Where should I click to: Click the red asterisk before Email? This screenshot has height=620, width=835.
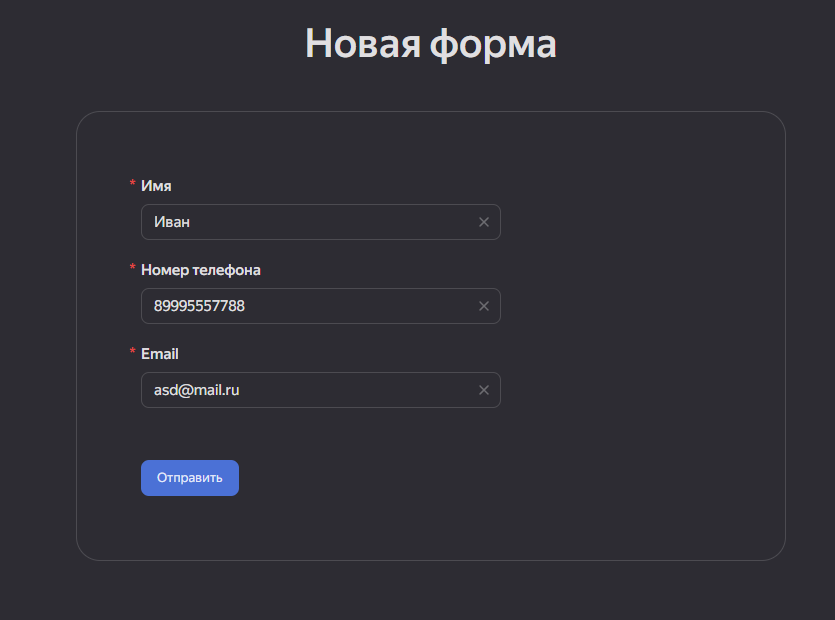point(132,353)
